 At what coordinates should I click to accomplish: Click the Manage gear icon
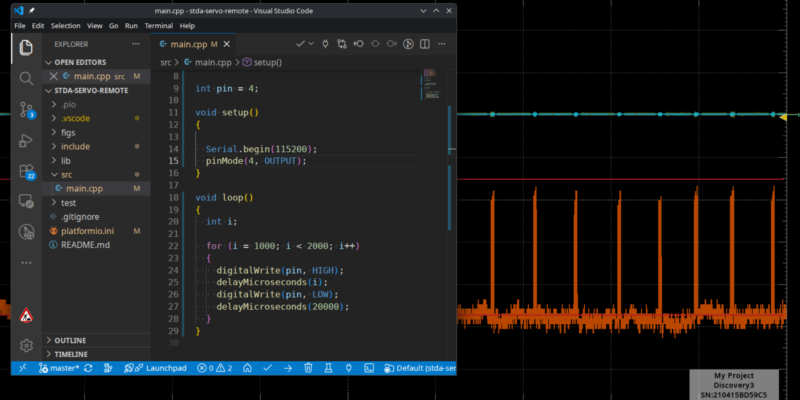click(x=27, y=345)
